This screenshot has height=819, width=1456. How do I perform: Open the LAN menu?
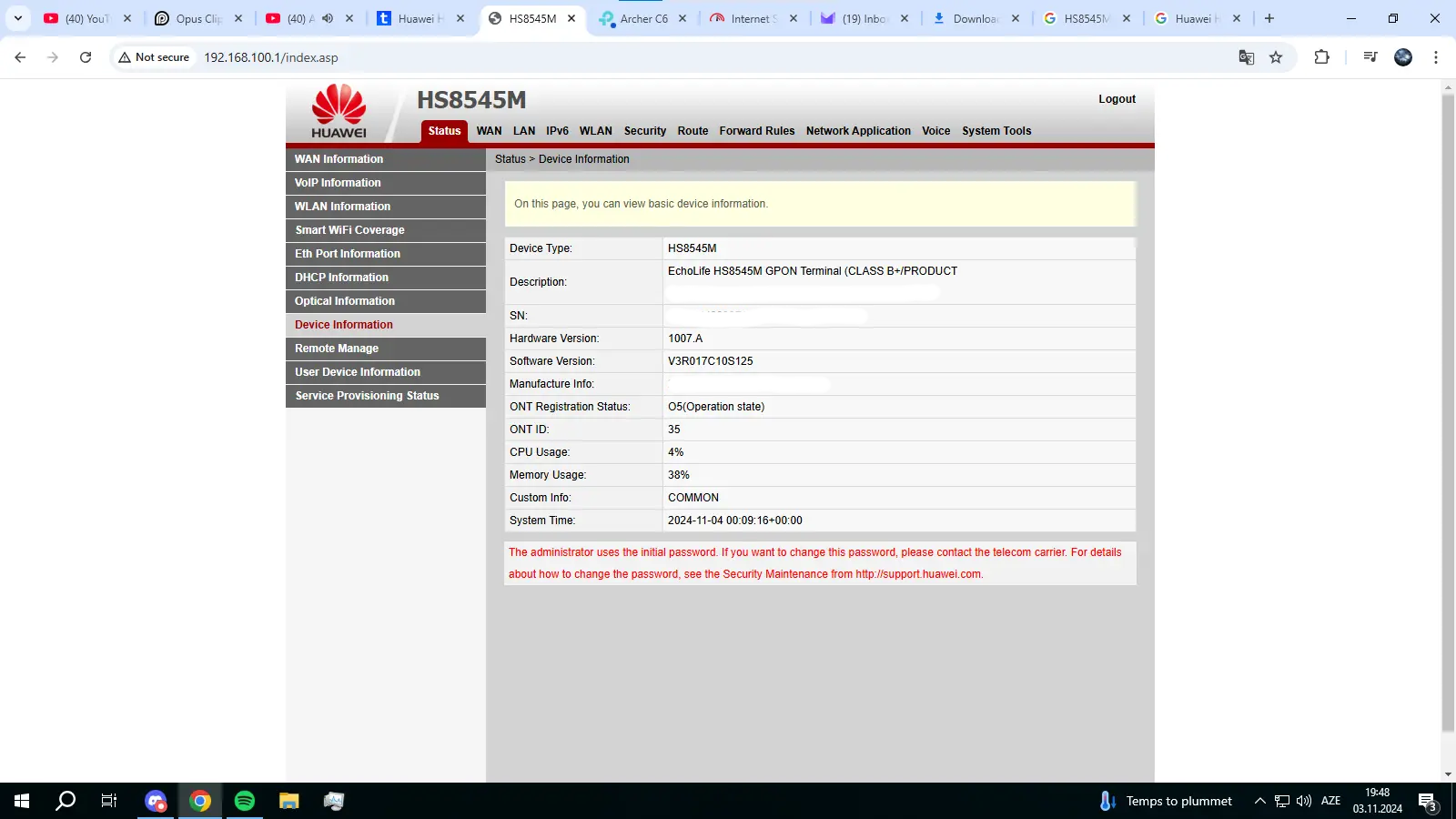(524, 131)
